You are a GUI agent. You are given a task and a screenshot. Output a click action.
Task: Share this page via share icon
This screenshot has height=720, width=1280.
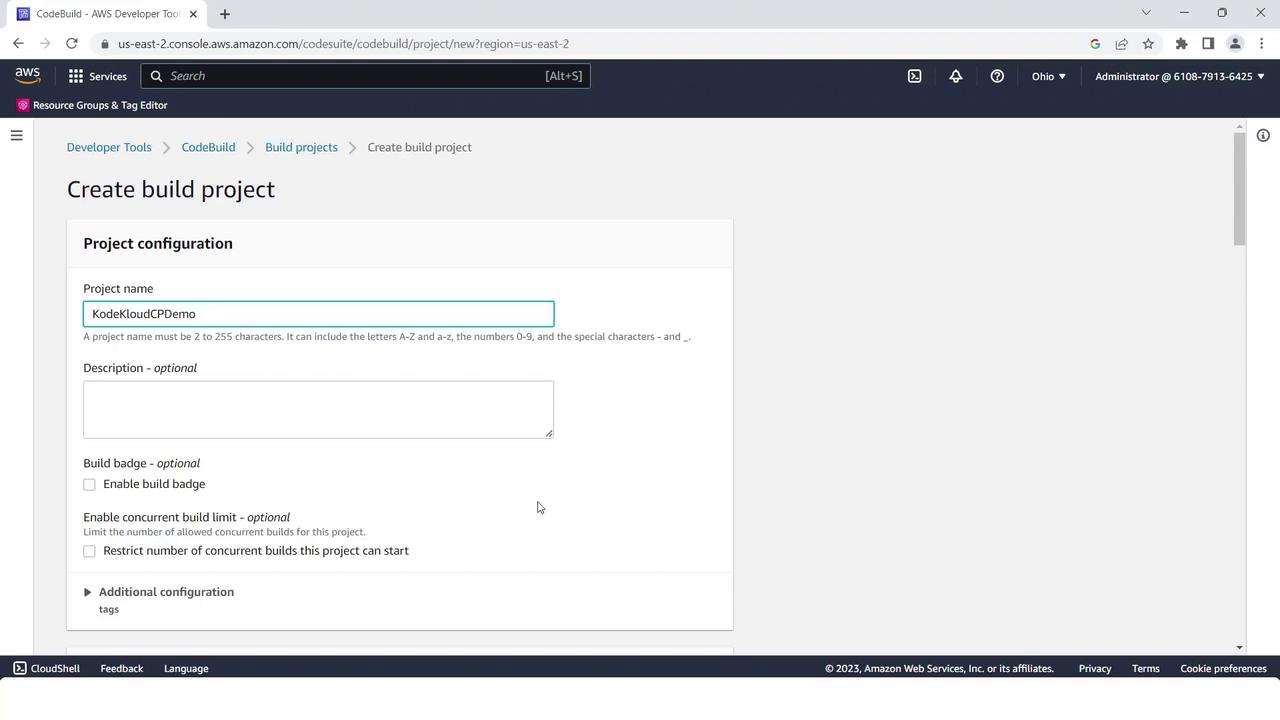1121,44
